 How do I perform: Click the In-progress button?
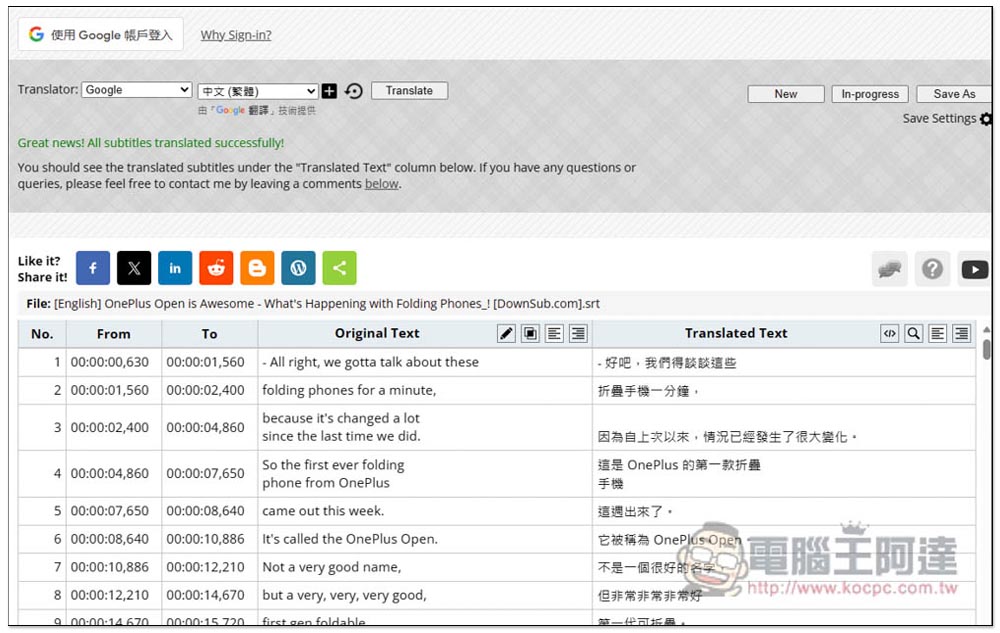tap(870, 94)
